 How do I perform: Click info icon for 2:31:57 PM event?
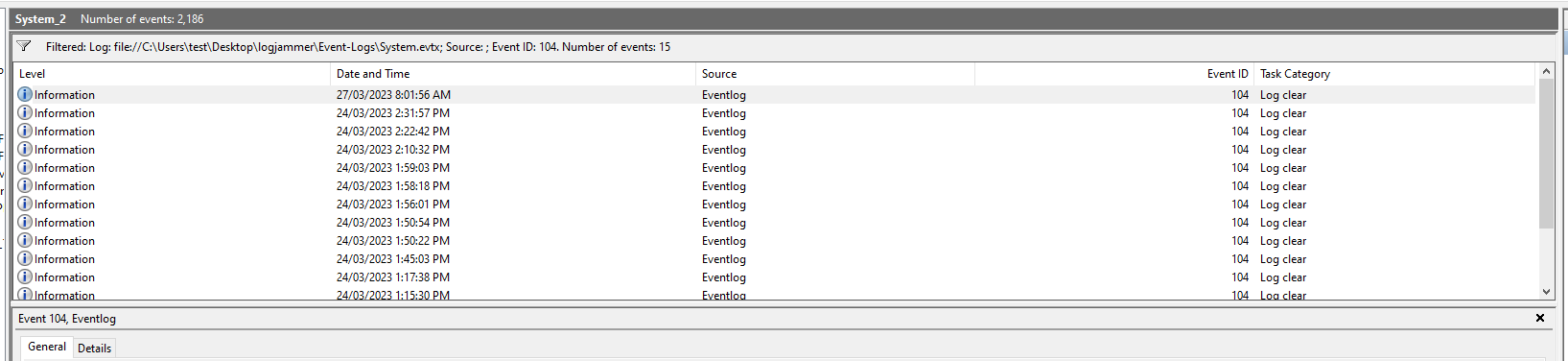tap(25, 112)
